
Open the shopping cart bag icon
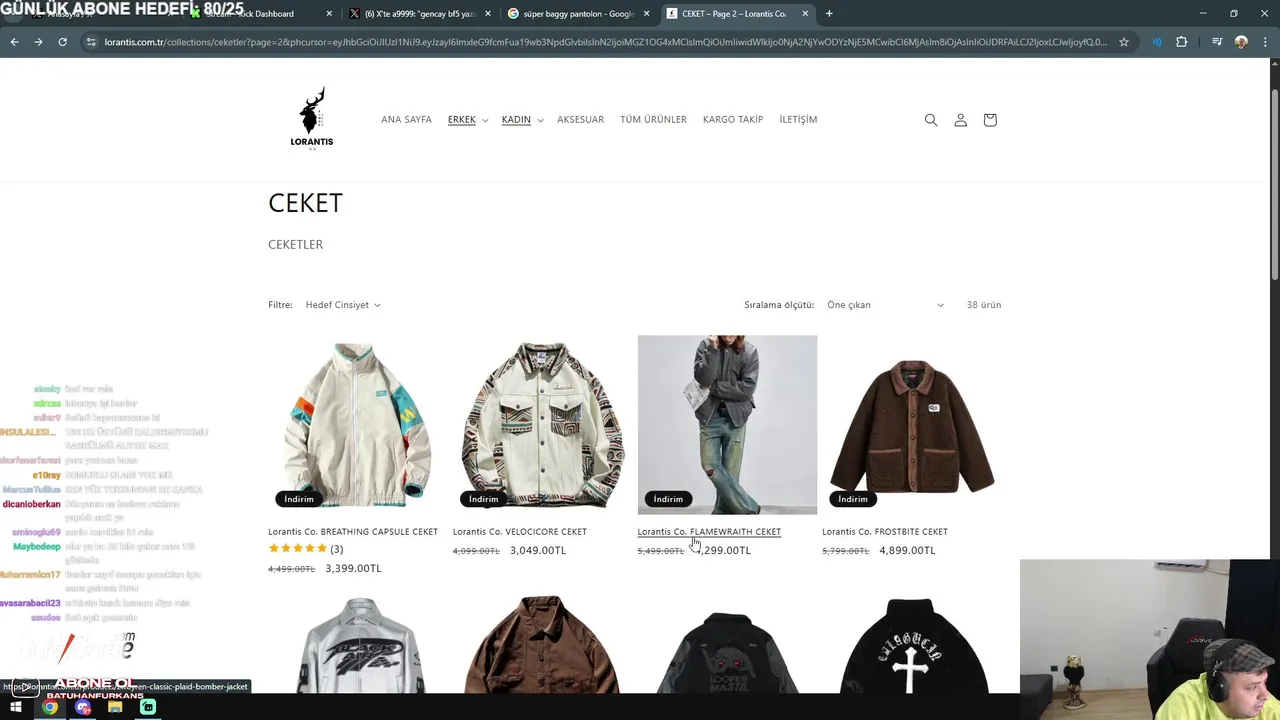[x=990, y=120]
